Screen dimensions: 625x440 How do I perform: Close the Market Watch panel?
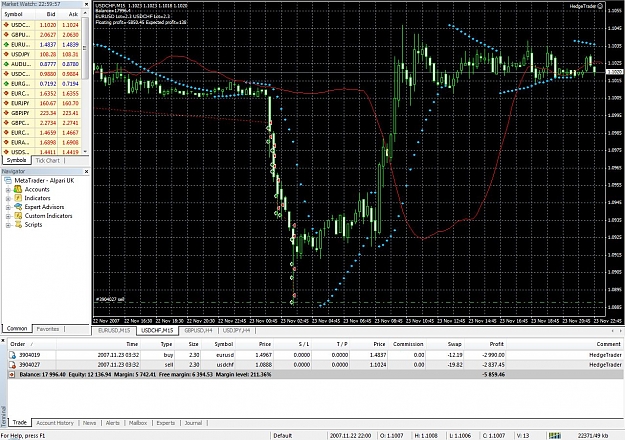[x=86, y=4]
